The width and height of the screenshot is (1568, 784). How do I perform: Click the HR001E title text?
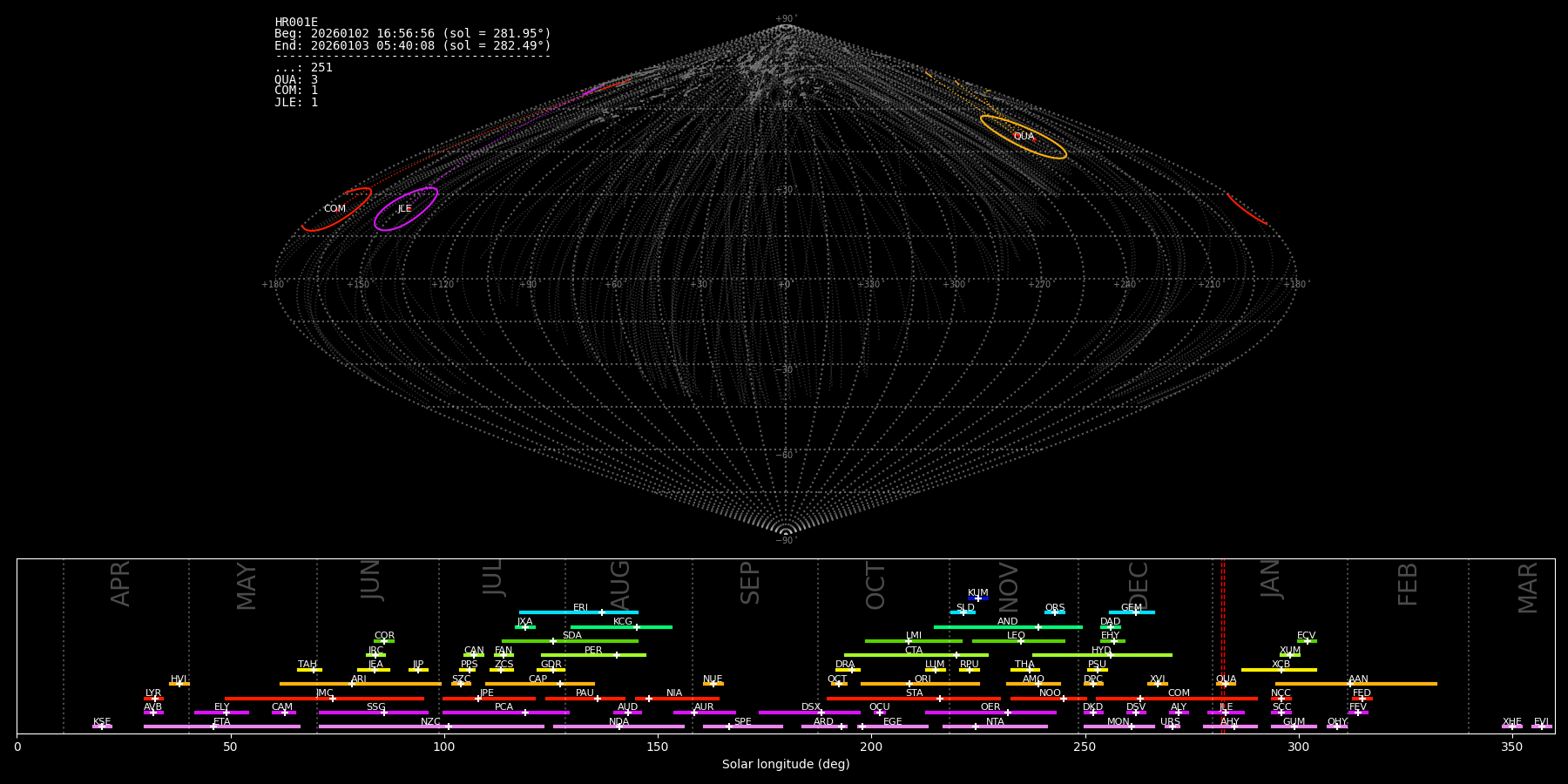pyautogui.click(x=296, y=23)
